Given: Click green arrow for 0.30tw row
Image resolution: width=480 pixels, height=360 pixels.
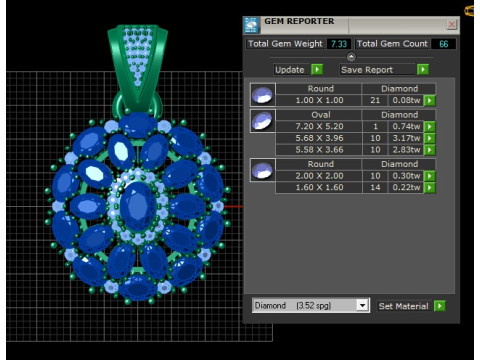Looking at the screenshot, I should coord(430,176).
